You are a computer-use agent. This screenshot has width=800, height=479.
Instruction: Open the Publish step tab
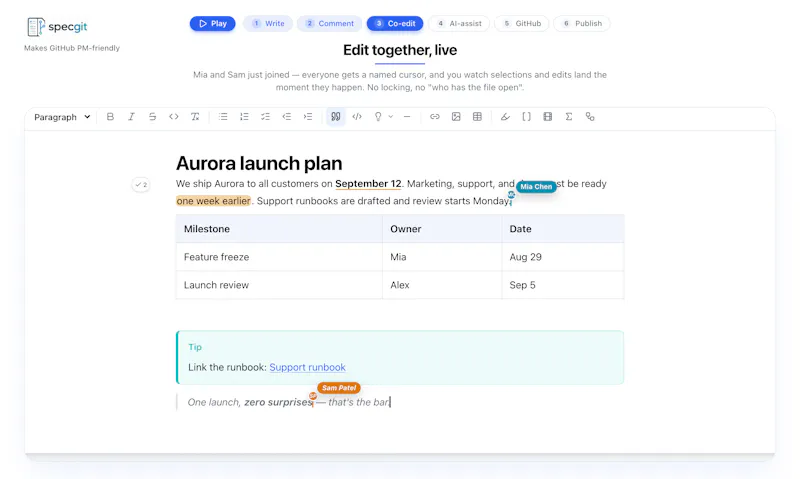pyautogui.click(x=582, y=23)
